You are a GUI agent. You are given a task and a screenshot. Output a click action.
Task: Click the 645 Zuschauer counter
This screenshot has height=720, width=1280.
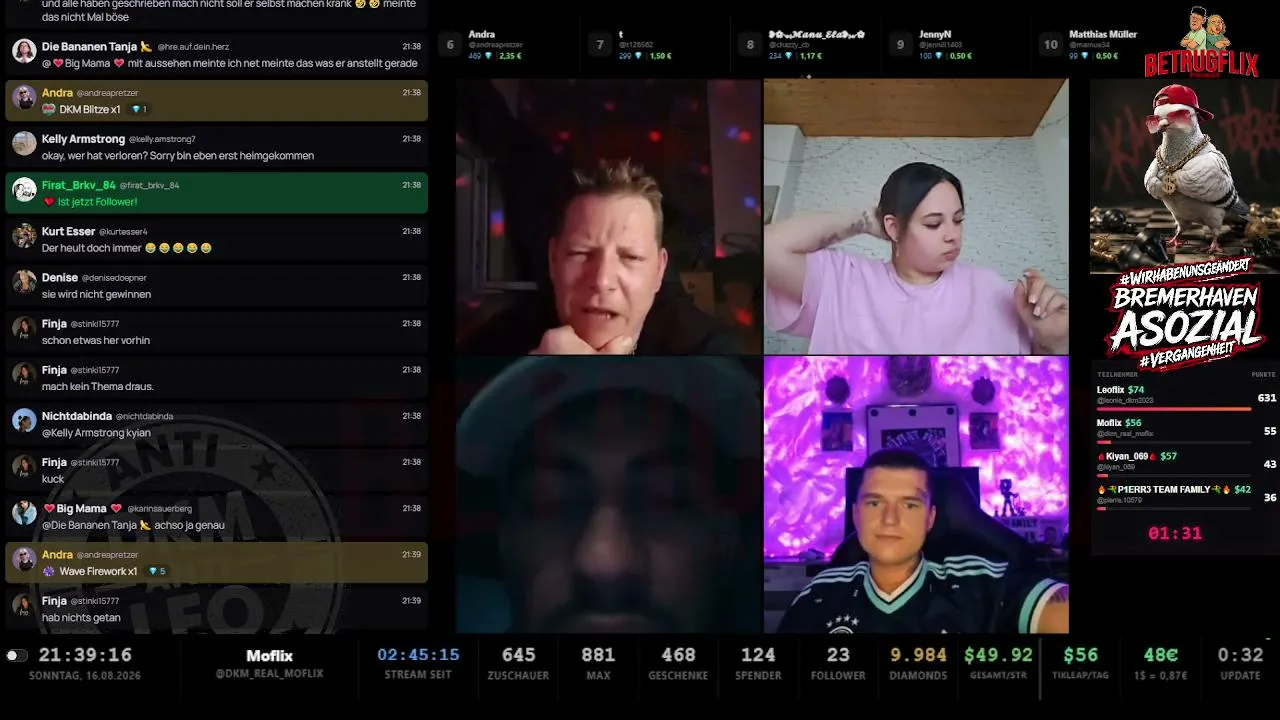pos(519,655)
